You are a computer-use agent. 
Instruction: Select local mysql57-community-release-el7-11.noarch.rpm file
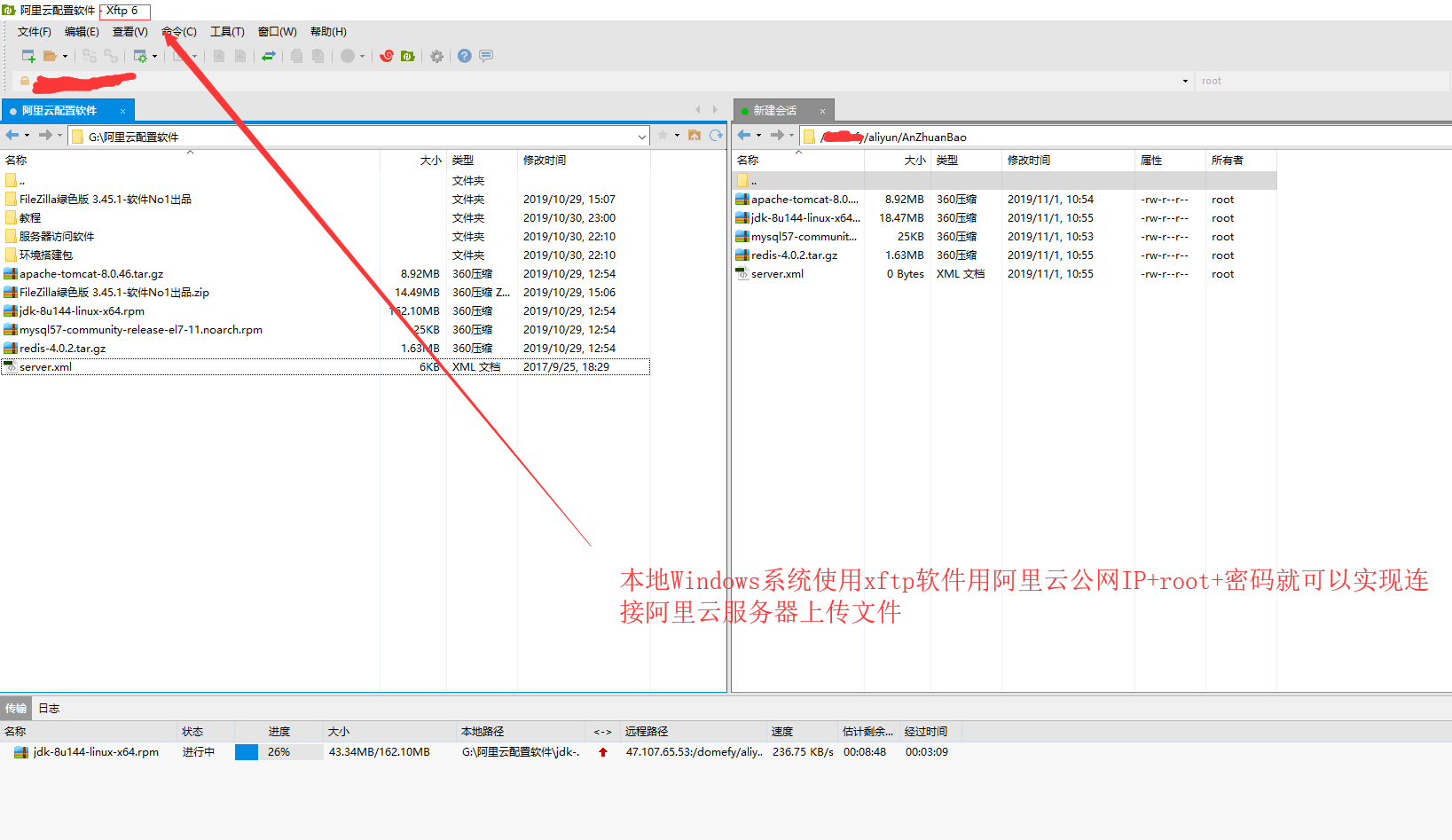point(141,330)
